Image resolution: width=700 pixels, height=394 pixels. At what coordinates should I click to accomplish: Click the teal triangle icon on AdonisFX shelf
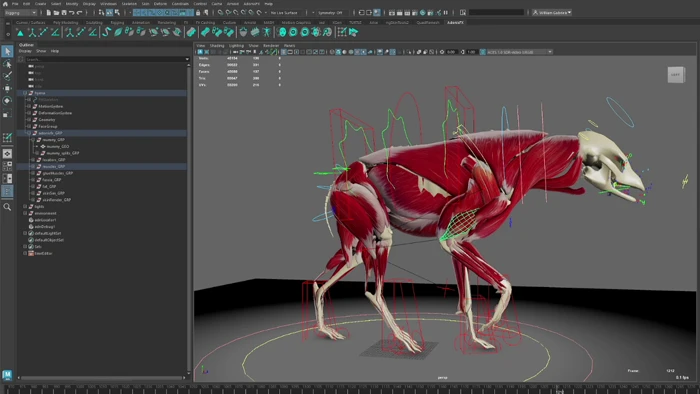point(20,32)
